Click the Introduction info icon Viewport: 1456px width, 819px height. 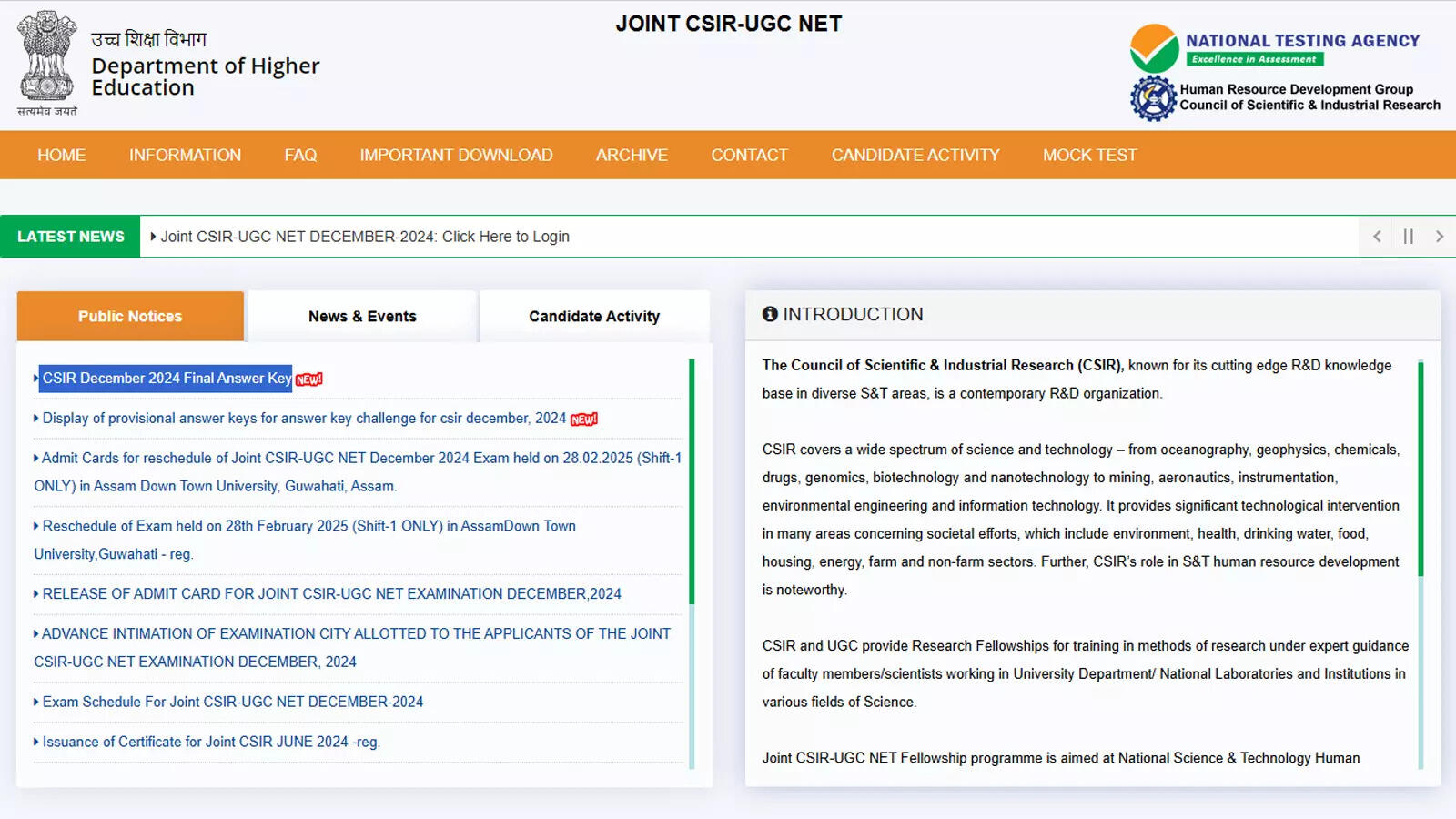(770, 314)
